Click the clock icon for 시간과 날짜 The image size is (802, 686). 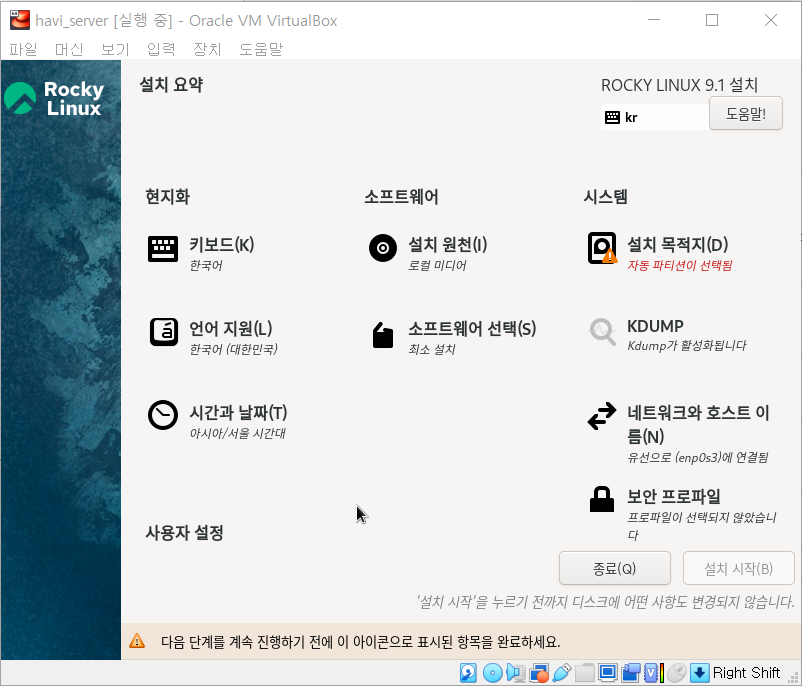click(x=163, y=415)
